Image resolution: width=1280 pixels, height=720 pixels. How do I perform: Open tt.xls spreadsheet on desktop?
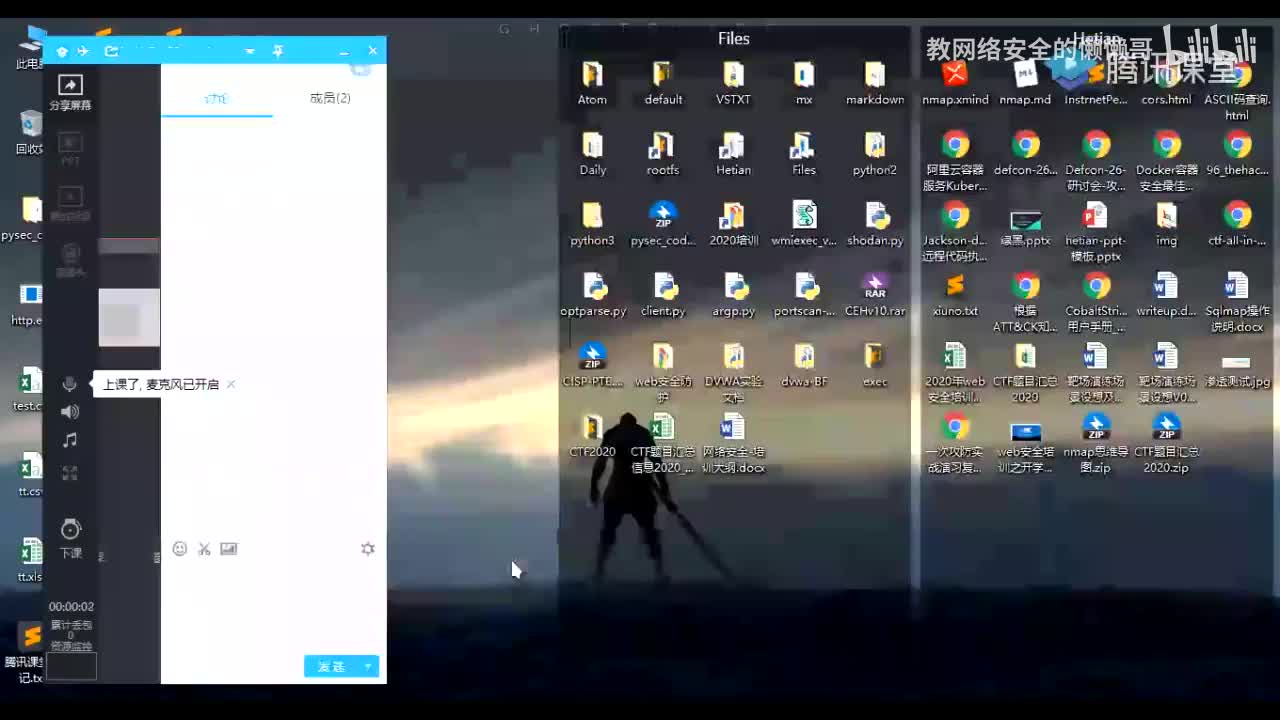pos(30,561)
